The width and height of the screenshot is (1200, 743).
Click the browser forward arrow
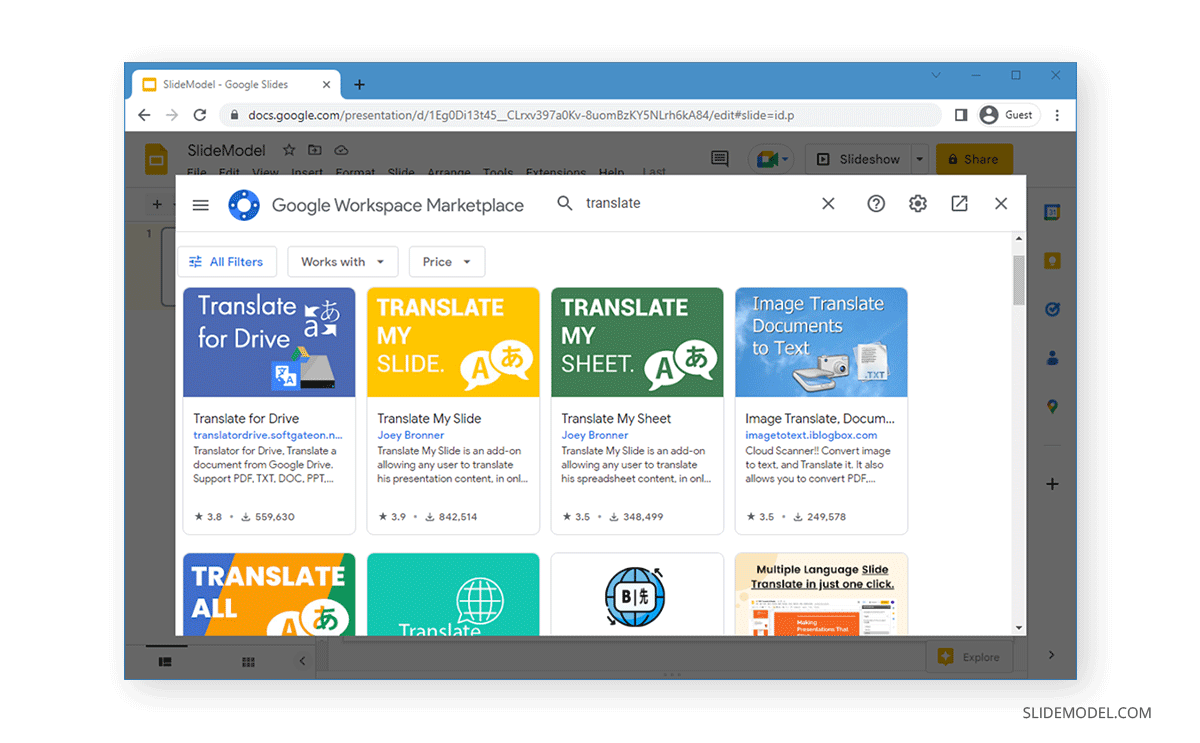pyautogui.click(x=172, y=115)
